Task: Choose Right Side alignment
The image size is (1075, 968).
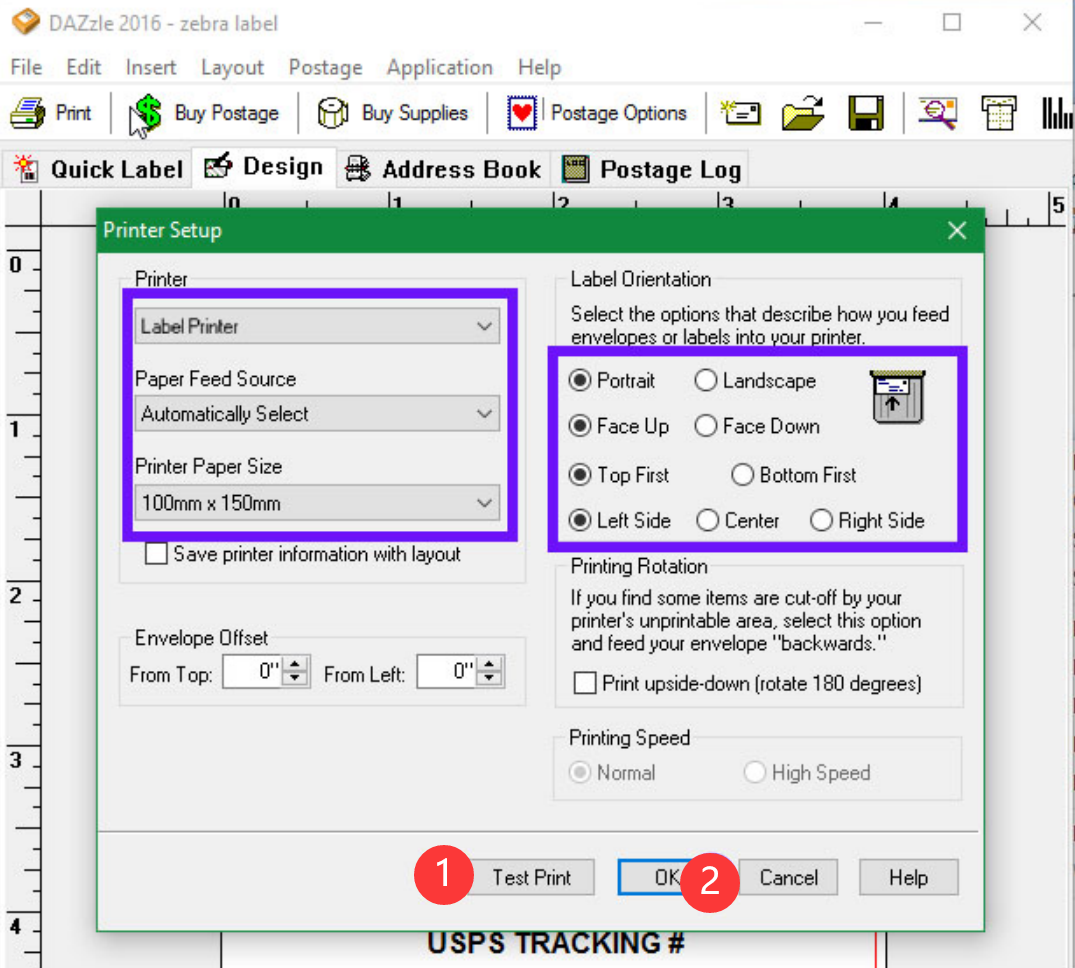Action: [x=867, y=521]
